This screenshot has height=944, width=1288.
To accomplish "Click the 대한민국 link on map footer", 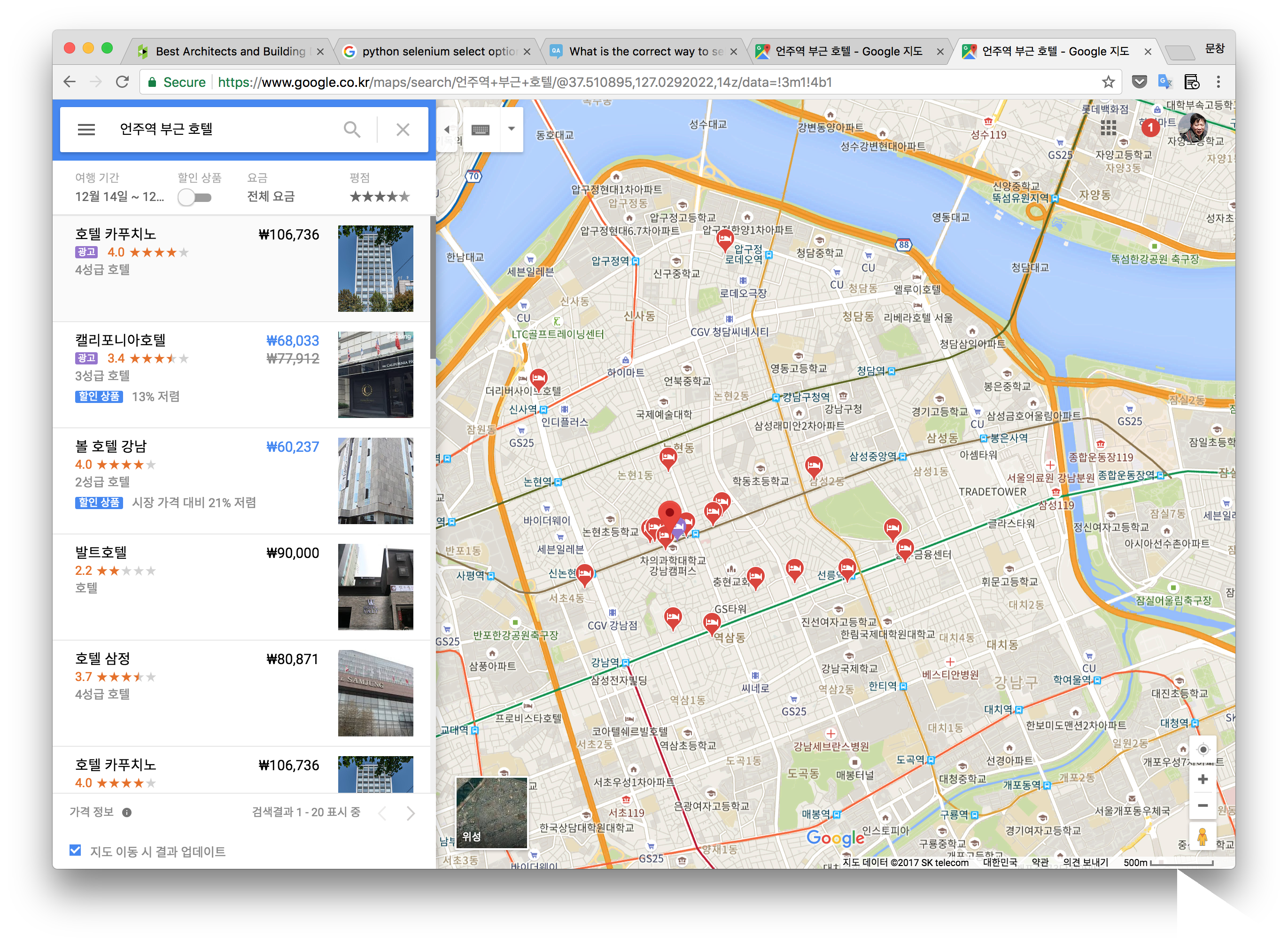I will tap(1000, 862).
